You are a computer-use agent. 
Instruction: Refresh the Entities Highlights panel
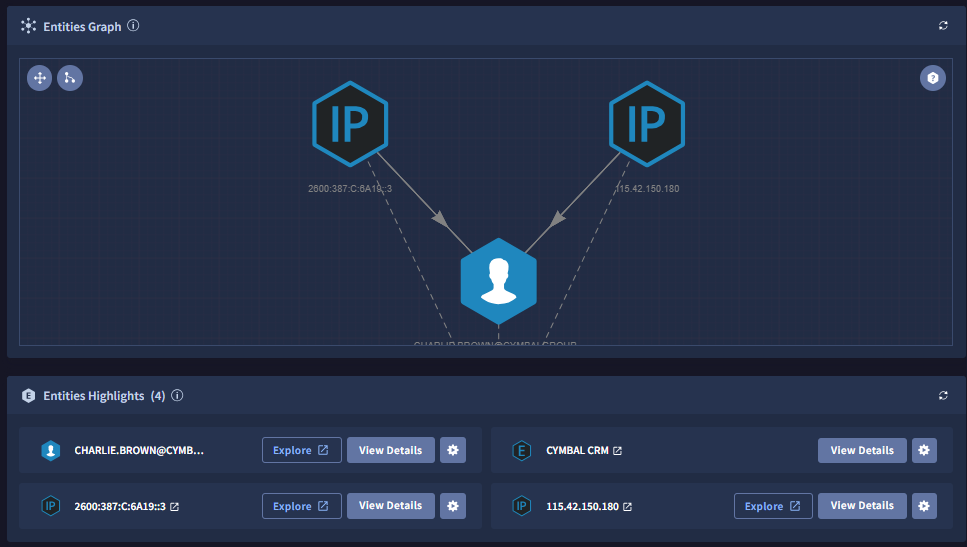(x=943, y=396)
